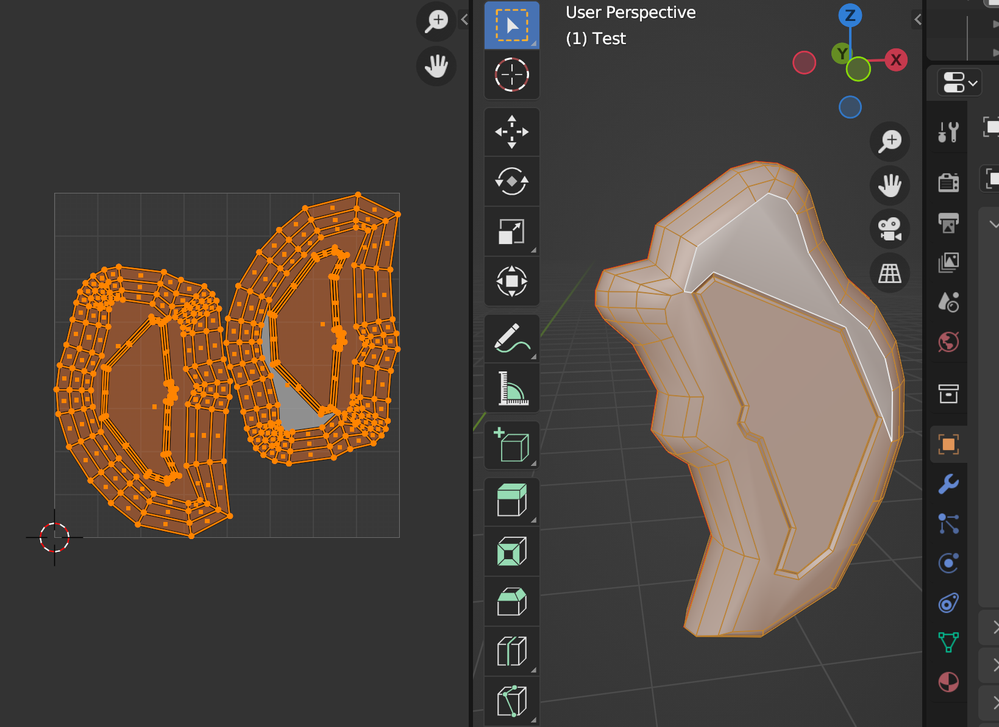
Task: Pick the Bevel tool
Action: click(511, 601)
